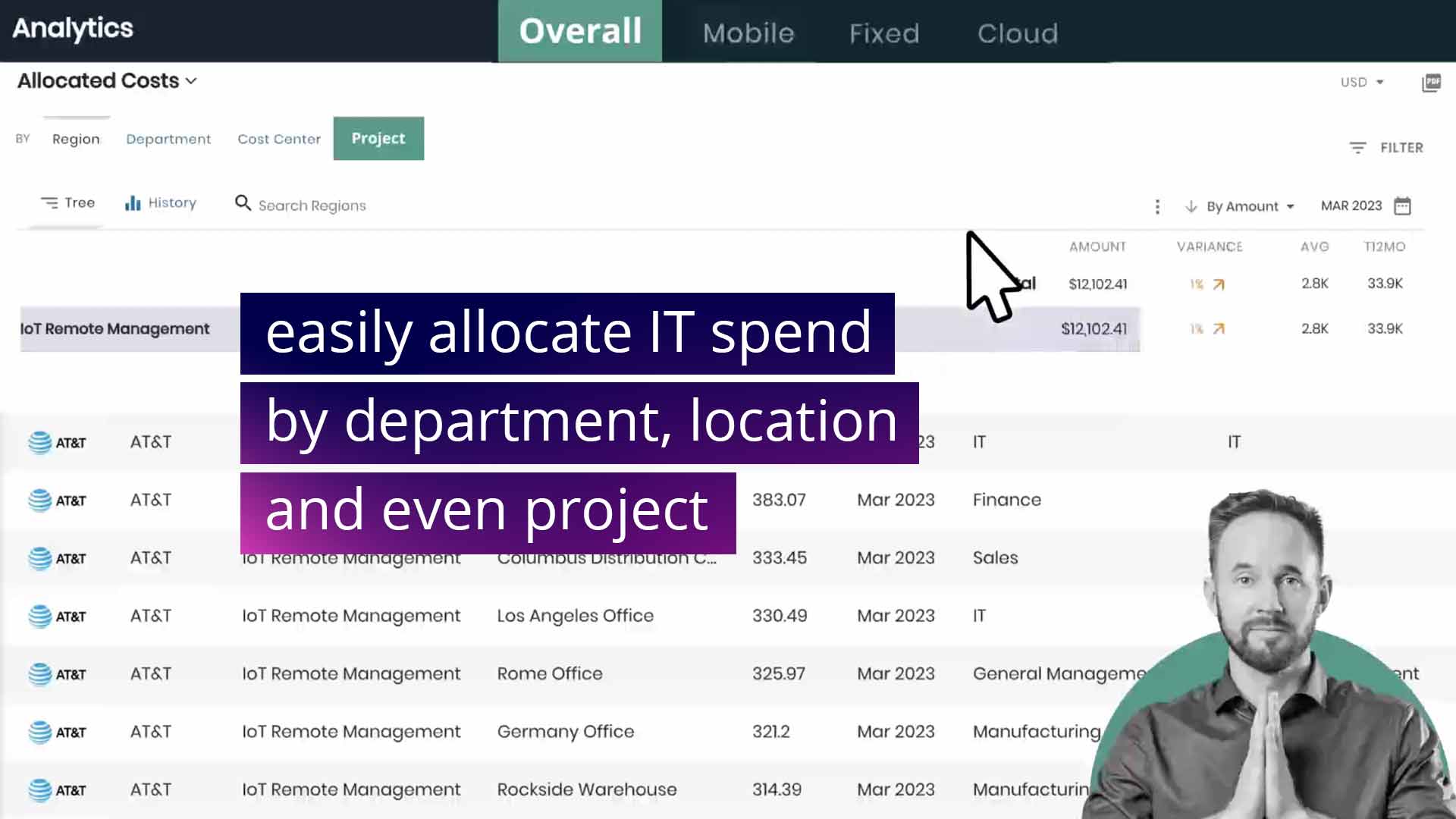Click total amount $12,102.41 in top row
Viewport: 1456px width, 819px height.
[1097, 284]
